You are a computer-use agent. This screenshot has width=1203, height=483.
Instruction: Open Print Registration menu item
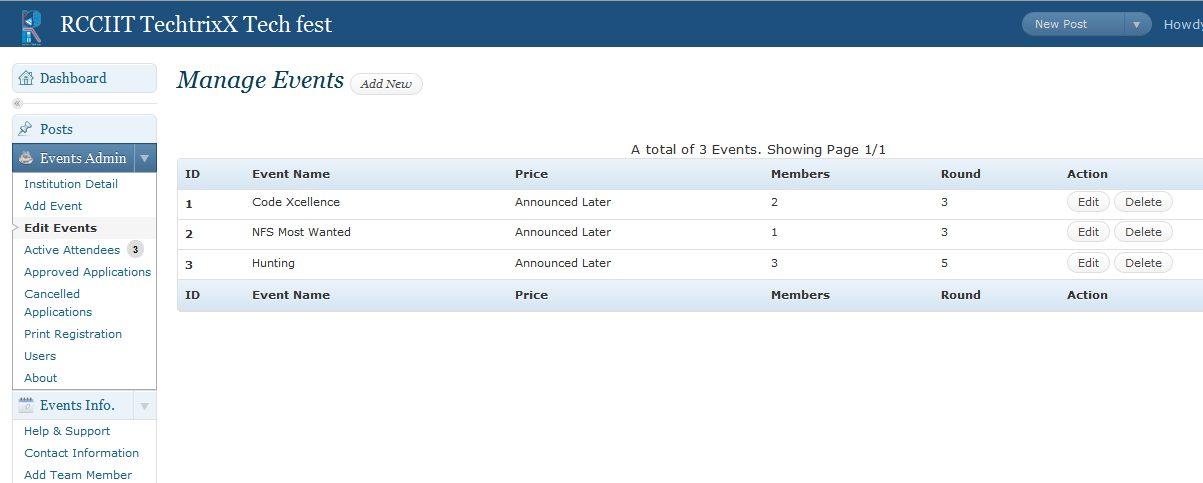pos(73,334)
